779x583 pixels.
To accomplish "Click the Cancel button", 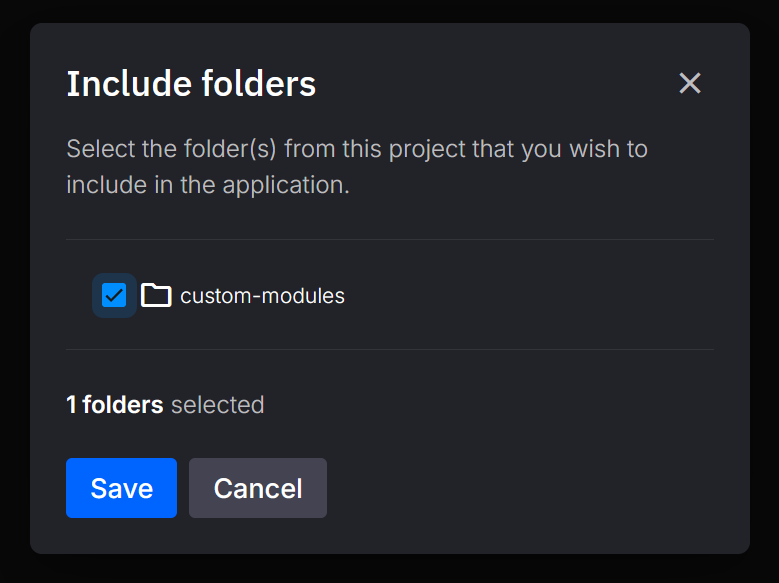I will [258, 488].
